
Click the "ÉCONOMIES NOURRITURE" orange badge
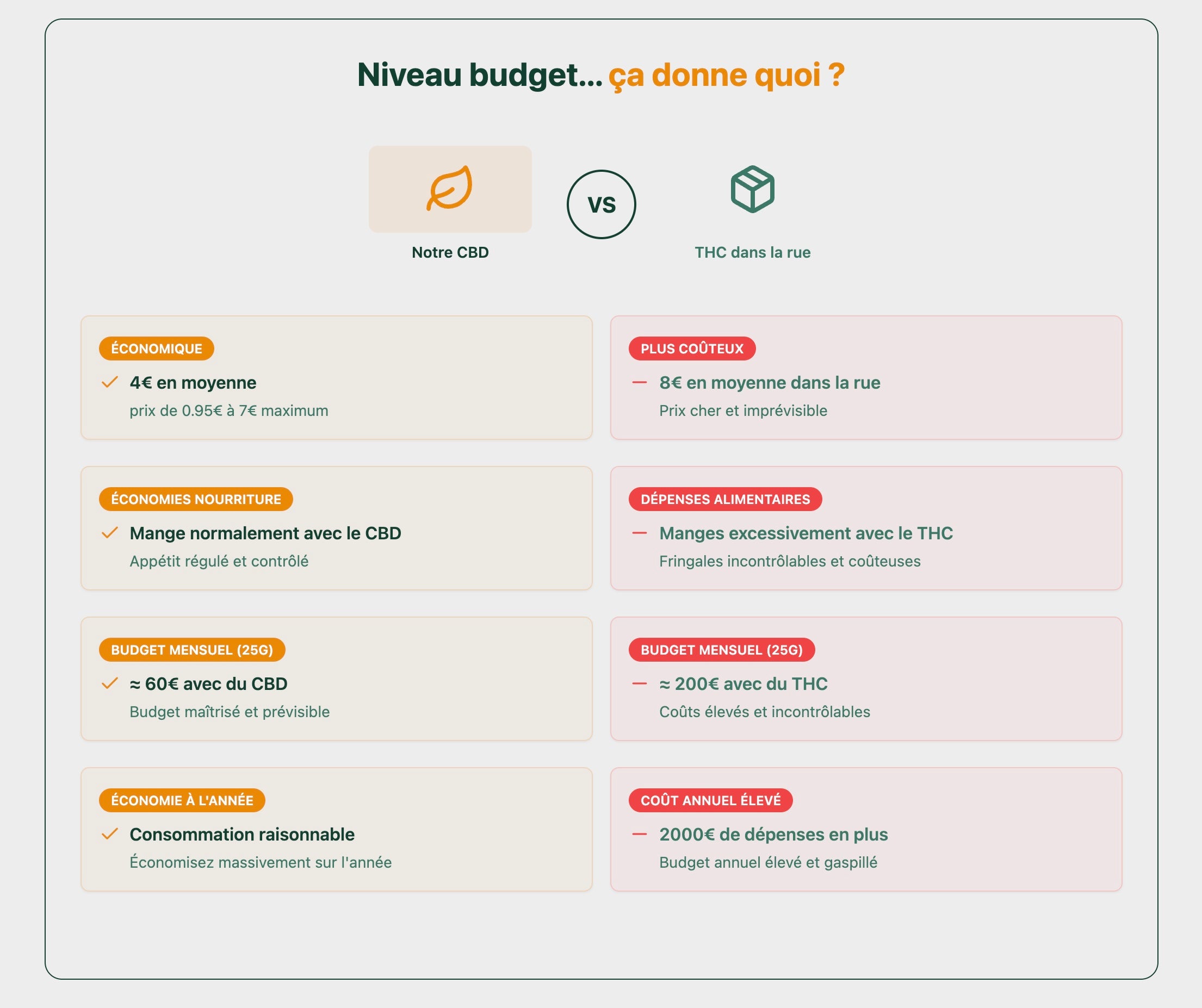(196, 499)
